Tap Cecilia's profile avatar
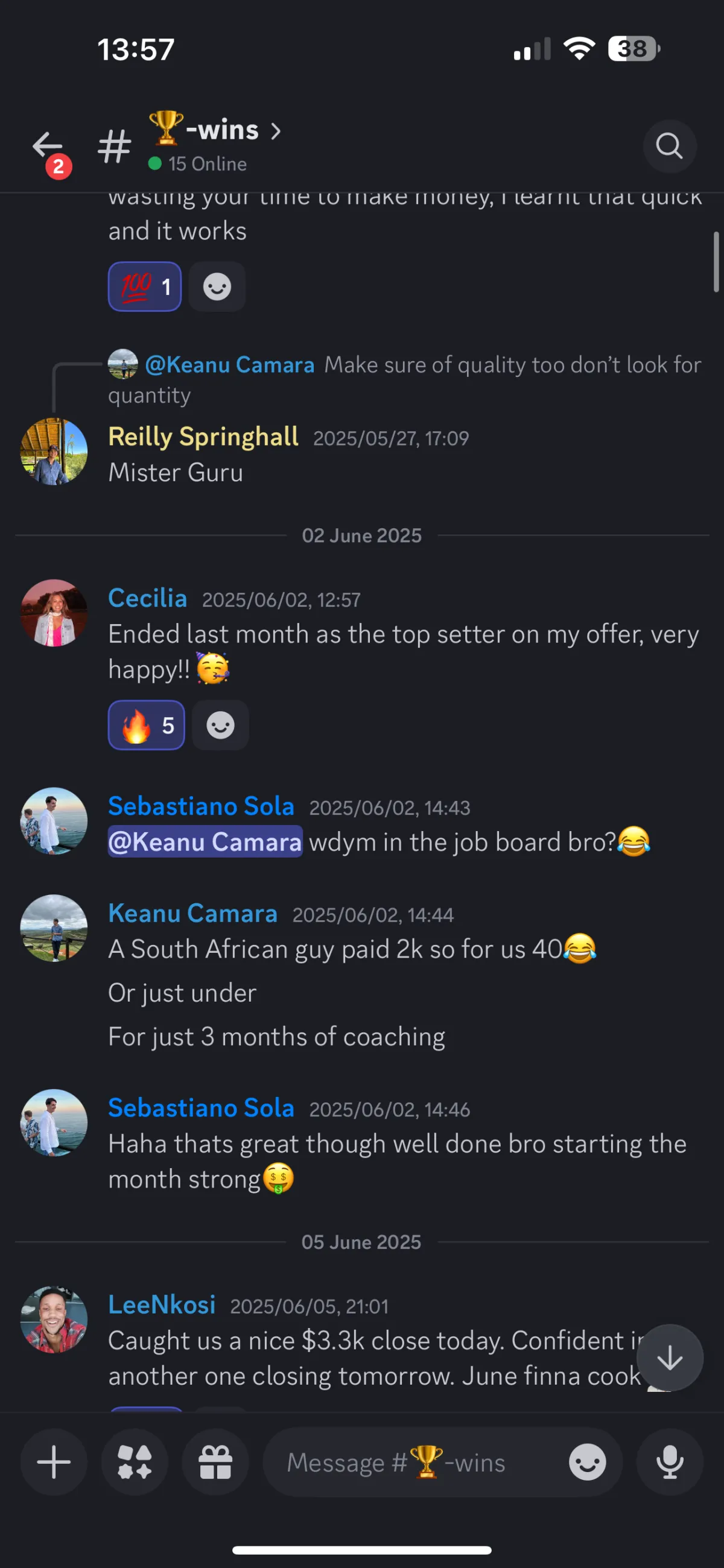 54,613
